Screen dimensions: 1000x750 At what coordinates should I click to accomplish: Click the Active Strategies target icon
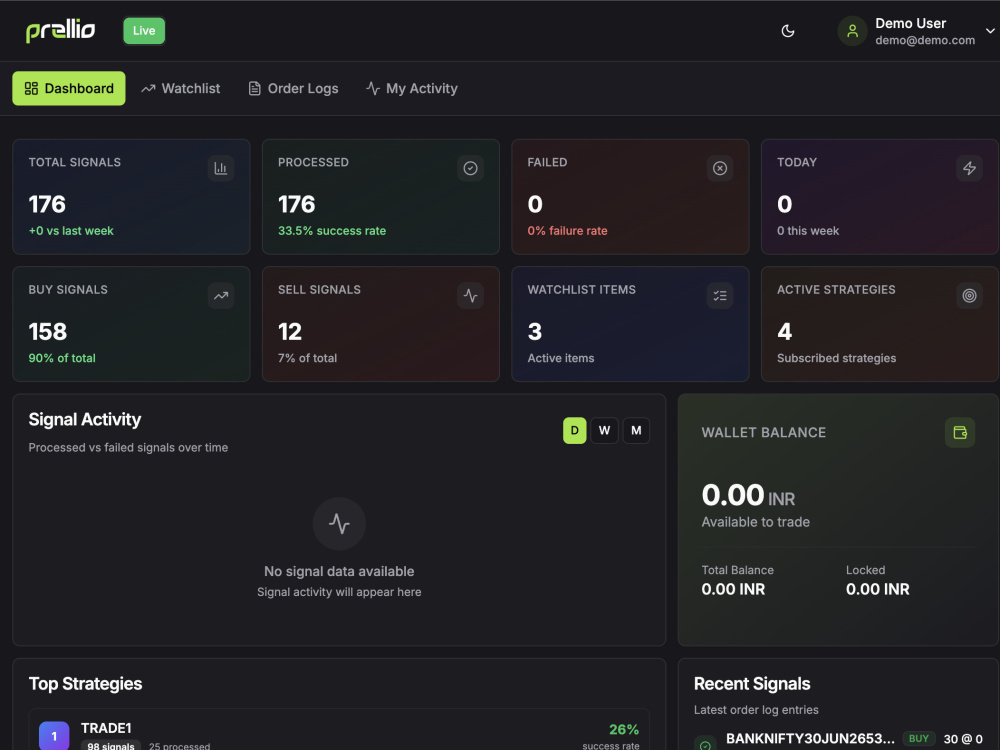coord(969,296)
